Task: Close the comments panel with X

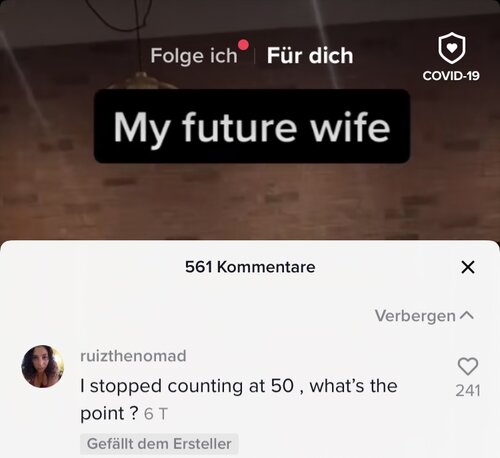Action: pyautogui.click(x=468, y=267)
